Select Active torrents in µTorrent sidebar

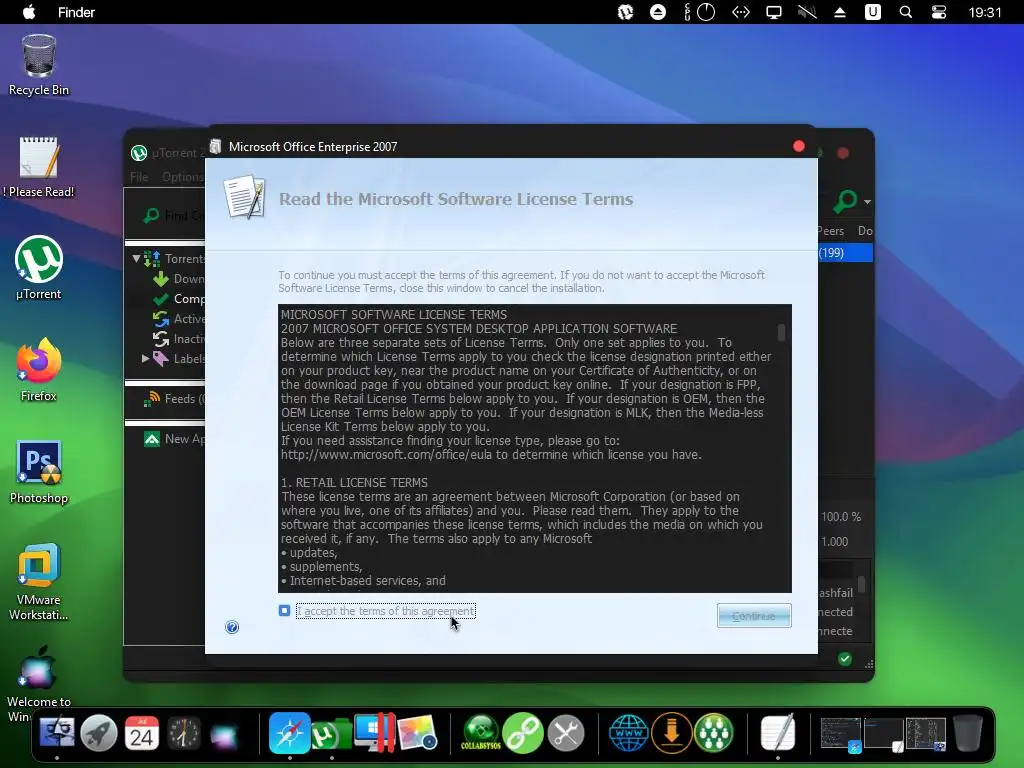[x=180, y=319]
